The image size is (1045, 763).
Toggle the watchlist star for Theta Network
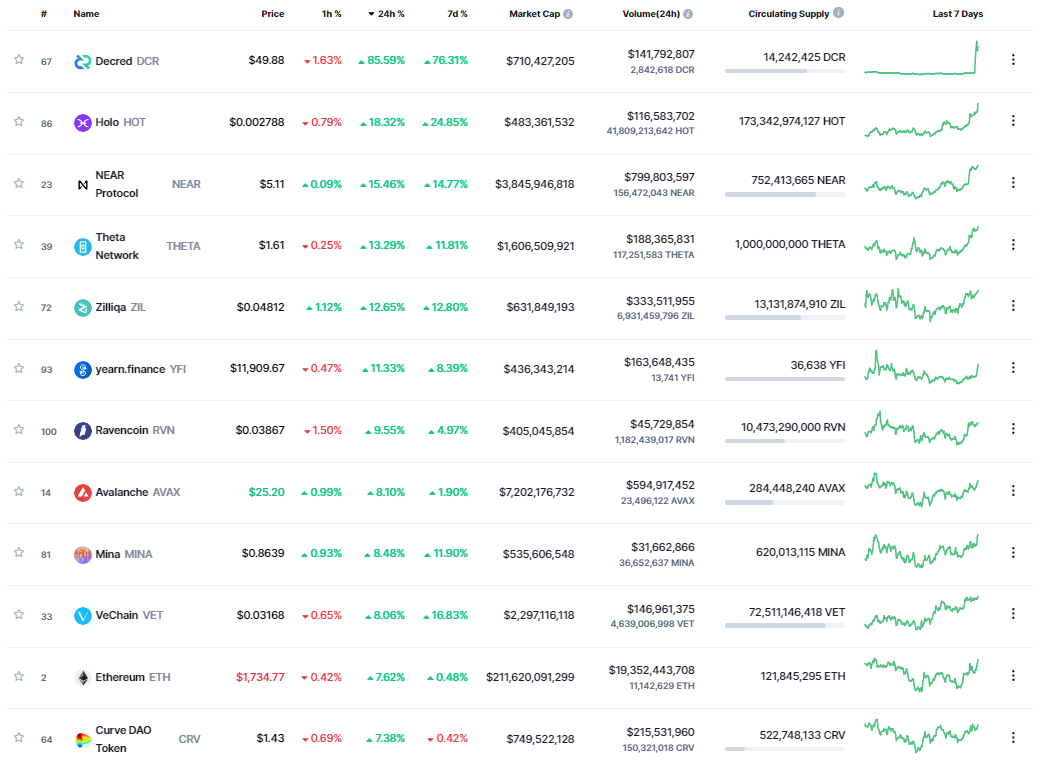(19, 245)
